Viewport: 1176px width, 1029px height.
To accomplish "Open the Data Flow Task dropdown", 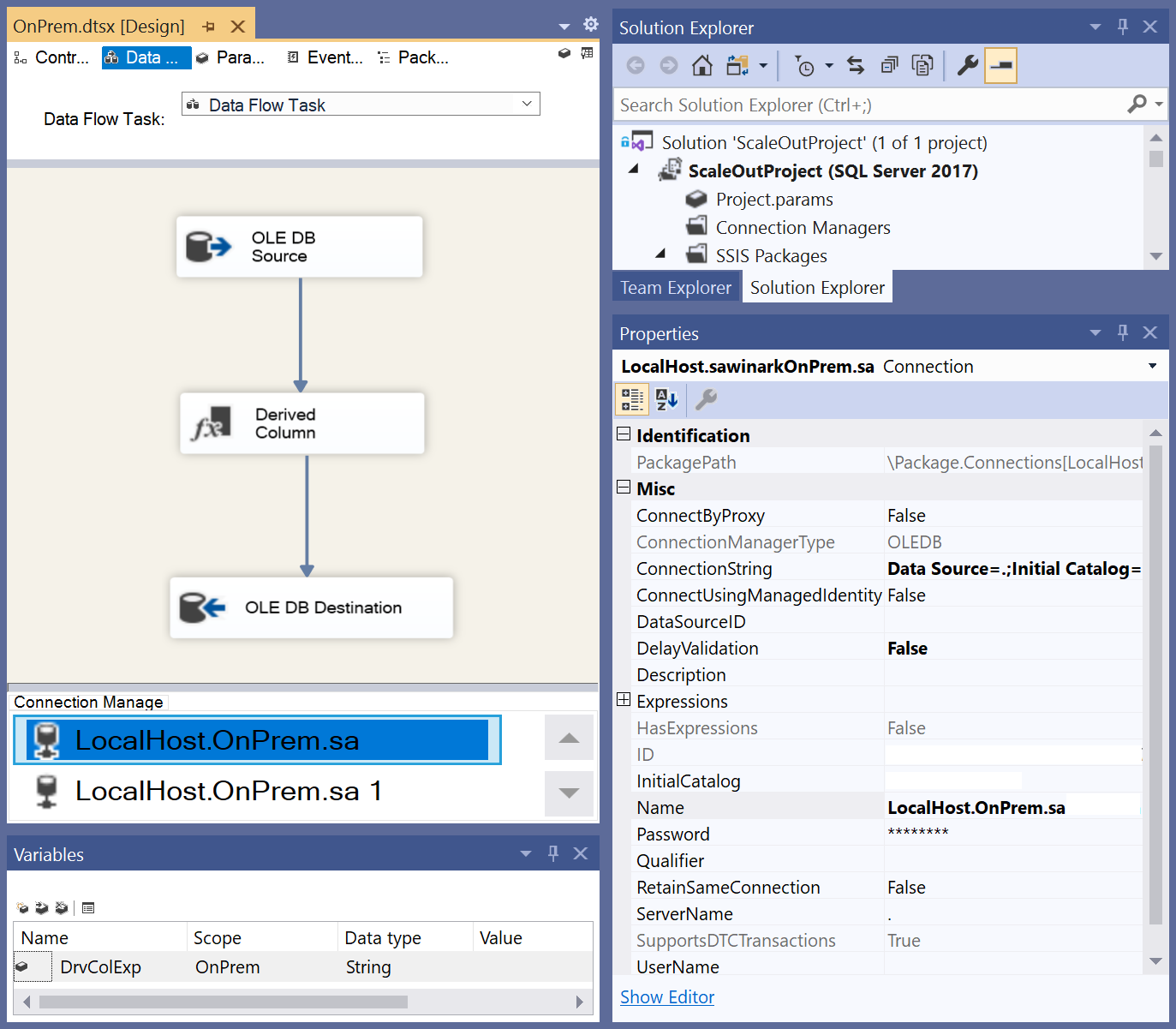I will point(527,104).
